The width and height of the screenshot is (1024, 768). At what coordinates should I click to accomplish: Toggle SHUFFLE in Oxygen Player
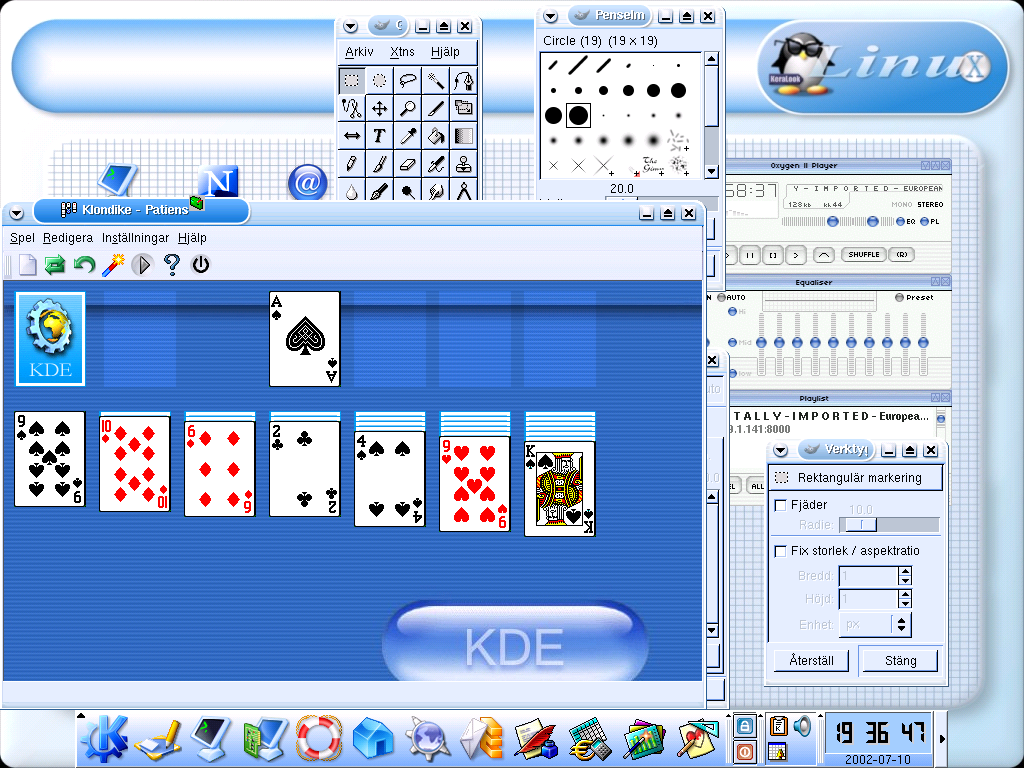click(864, 255)
